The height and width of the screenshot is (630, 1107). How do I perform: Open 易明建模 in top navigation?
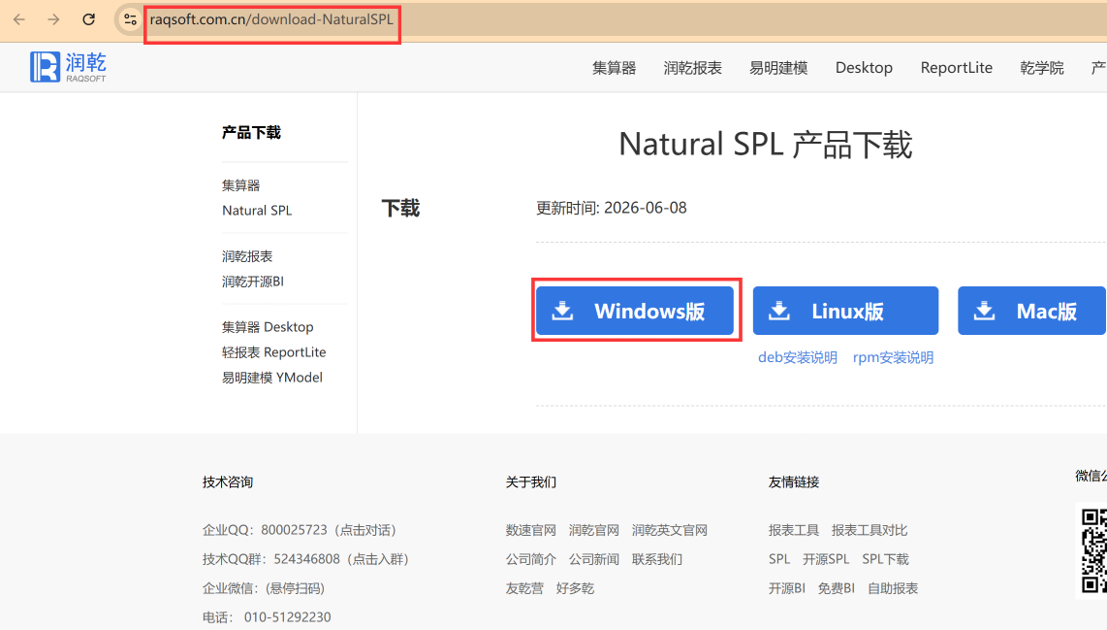click(778, 68)
